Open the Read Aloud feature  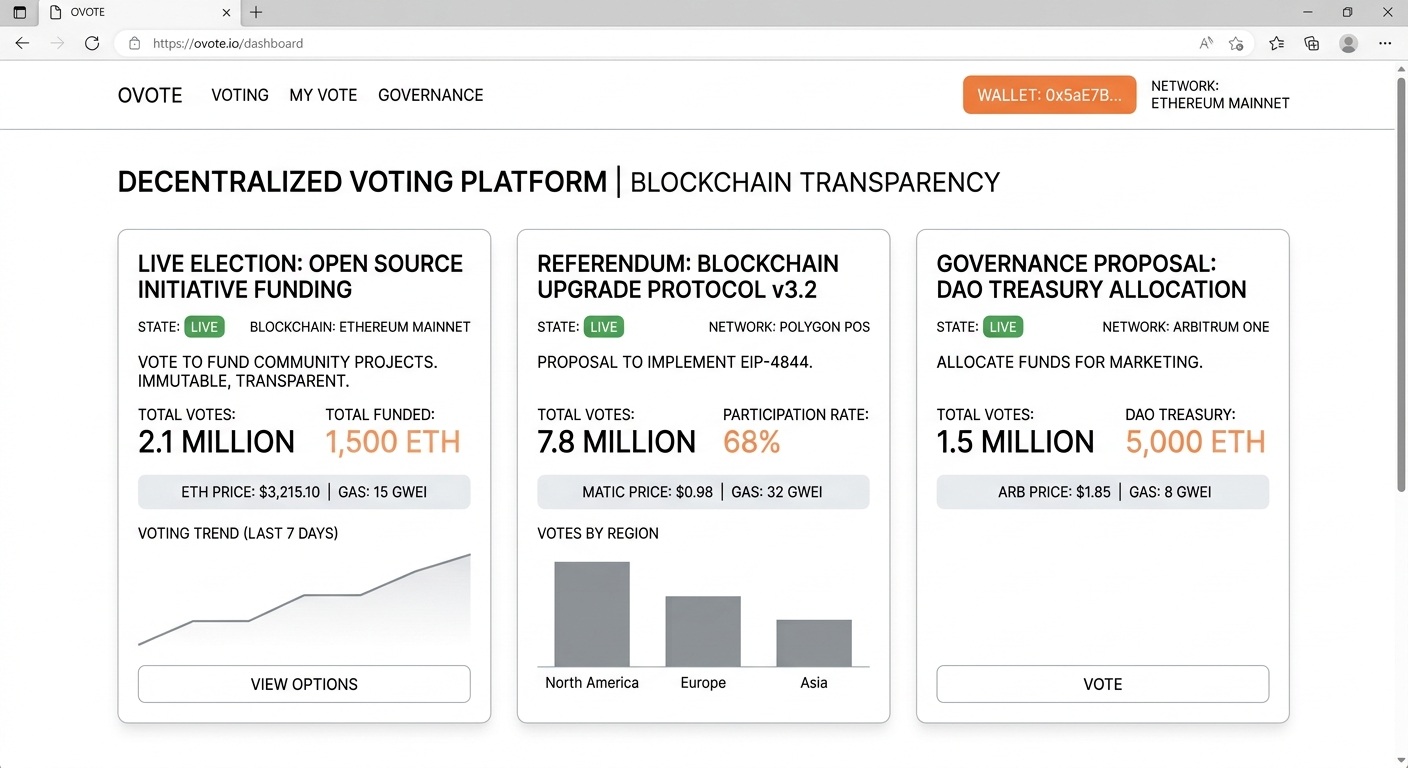1206,43
